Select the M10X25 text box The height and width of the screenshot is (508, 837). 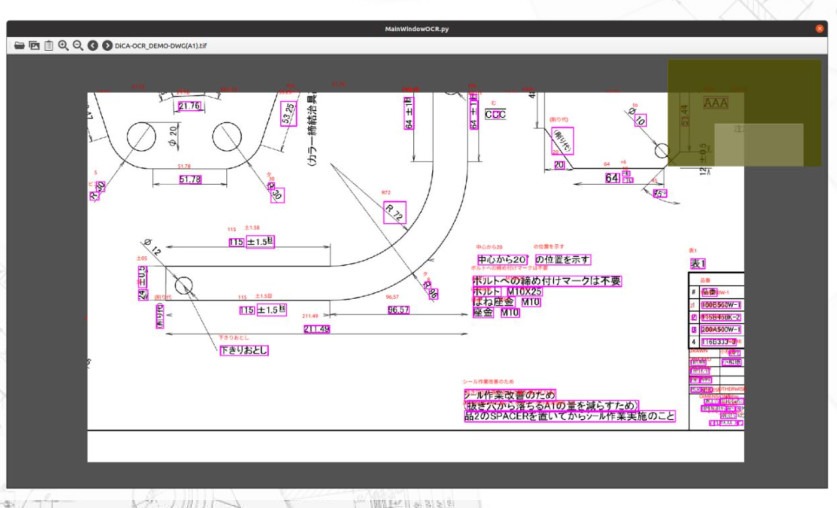pos(524,291)
